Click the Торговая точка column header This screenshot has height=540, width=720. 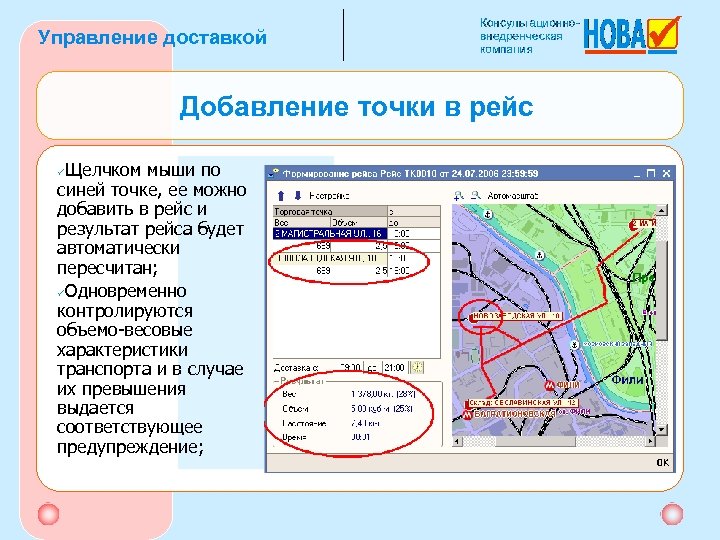pyautogui.click(x=330, y=212)
